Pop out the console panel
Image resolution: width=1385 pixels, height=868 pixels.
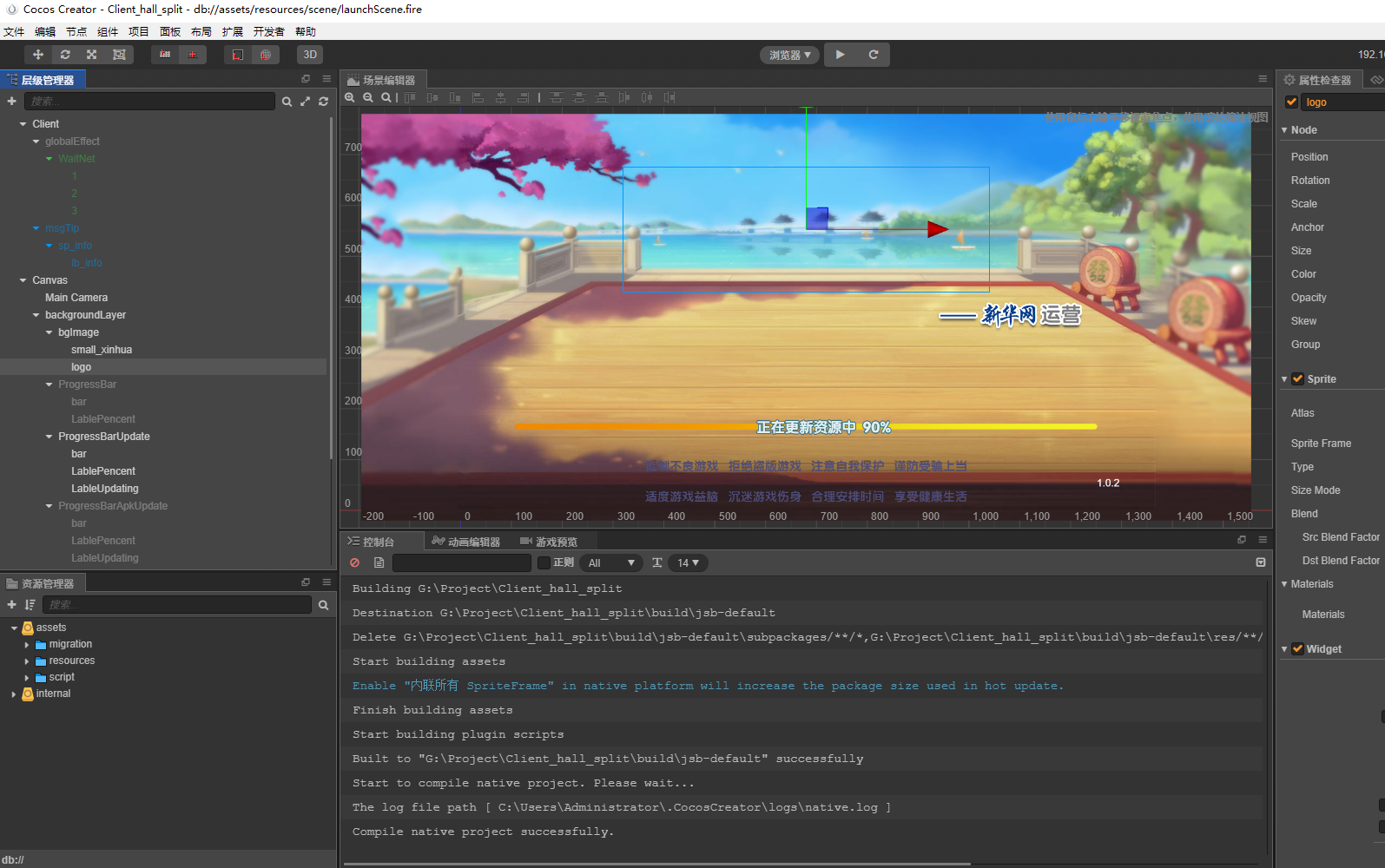pos(1242,540)
